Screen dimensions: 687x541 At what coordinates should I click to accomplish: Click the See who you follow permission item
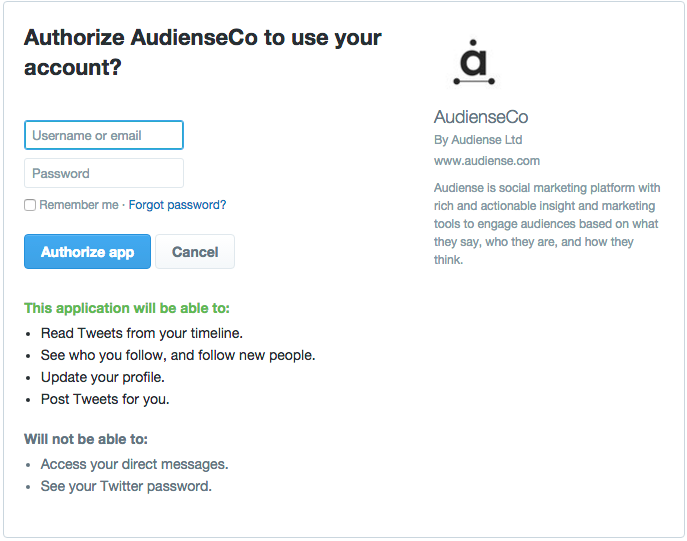click(178, 355)
